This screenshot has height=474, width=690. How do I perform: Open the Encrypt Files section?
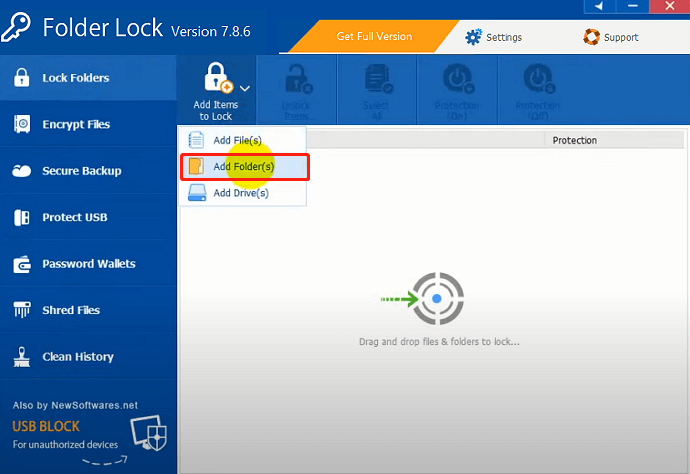click(x=88, y=124)
